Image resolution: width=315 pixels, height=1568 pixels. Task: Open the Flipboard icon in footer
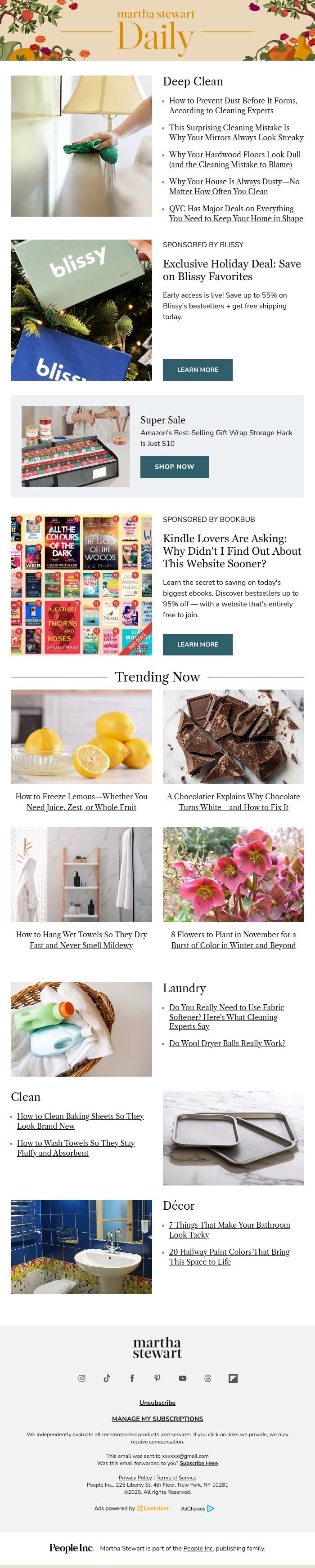(x=233, y=1378)
